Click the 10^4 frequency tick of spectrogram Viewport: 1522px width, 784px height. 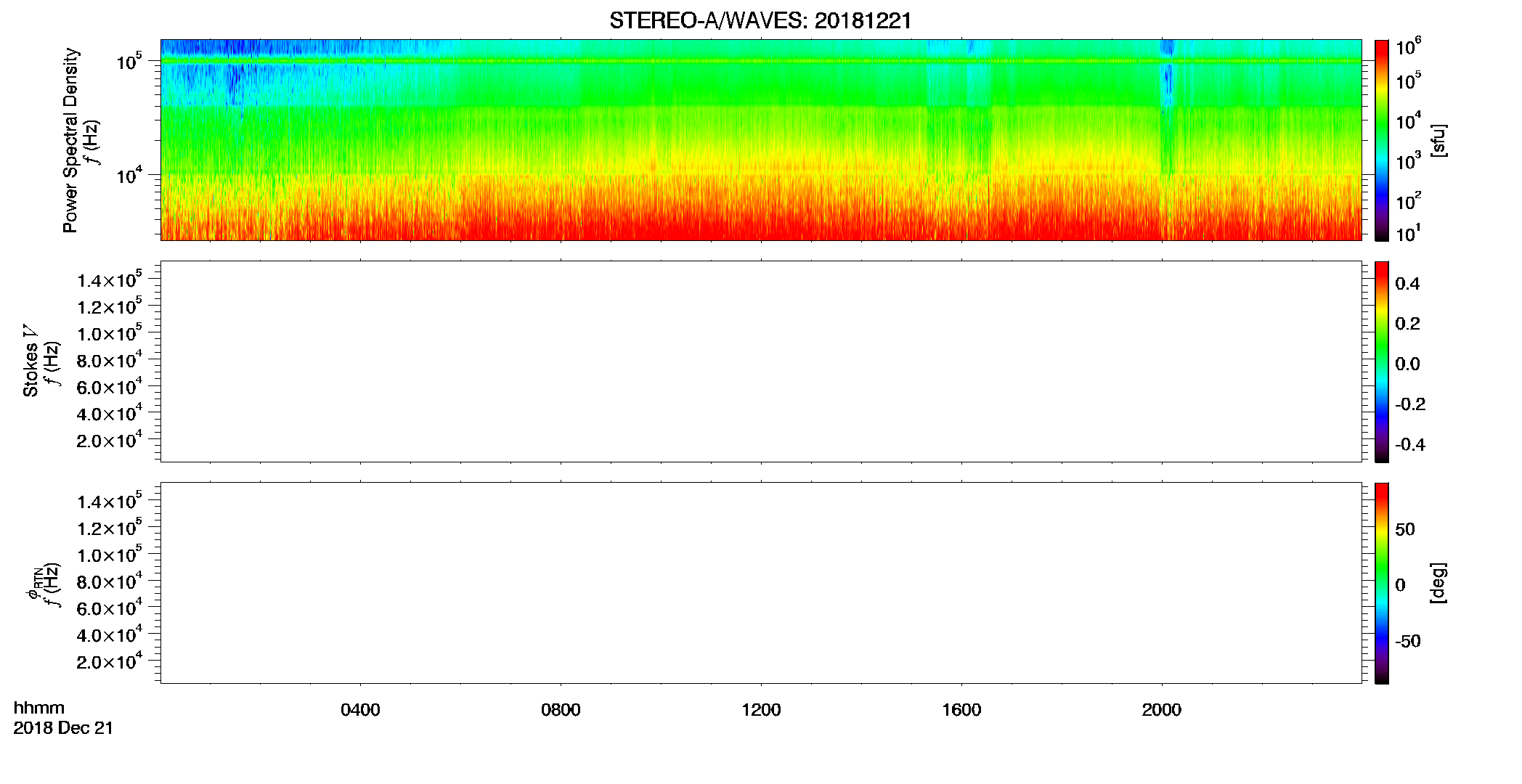(x=129, y=175)
